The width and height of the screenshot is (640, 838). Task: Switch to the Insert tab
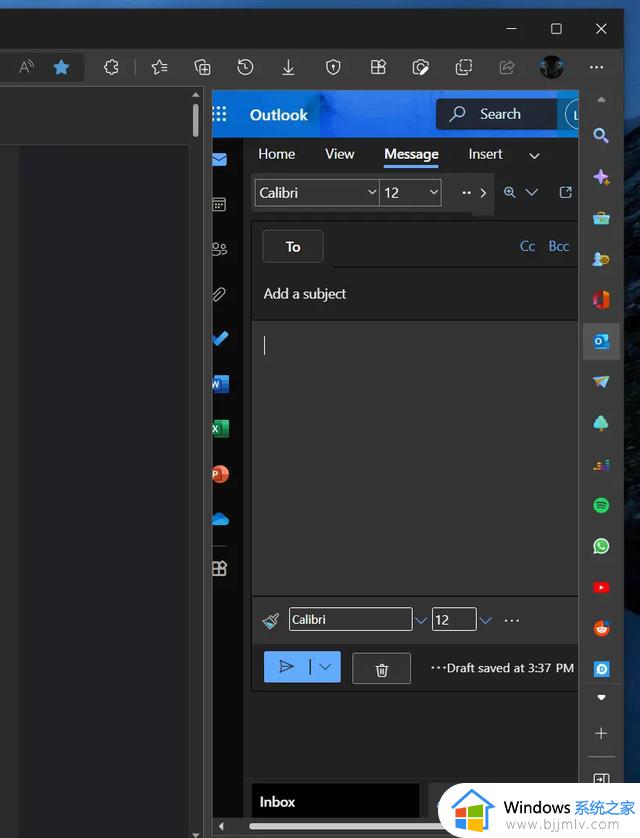pos(485,154)
